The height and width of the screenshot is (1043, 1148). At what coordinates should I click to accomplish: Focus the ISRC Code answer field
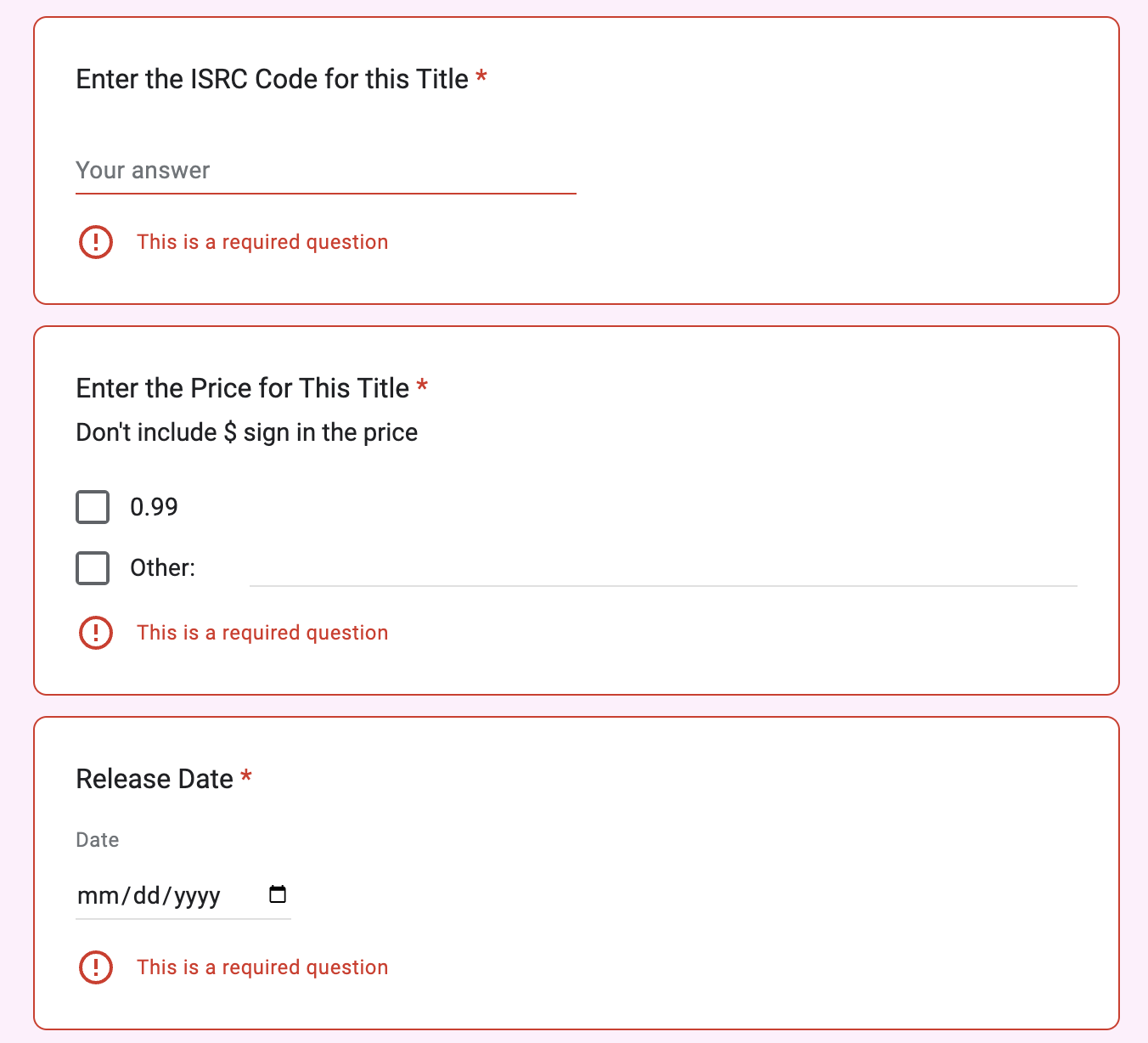click(x=326, y=171)
